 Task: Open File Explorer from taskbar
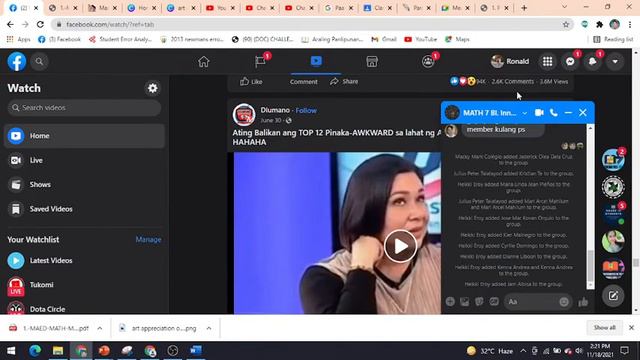(x=58, y=351)
